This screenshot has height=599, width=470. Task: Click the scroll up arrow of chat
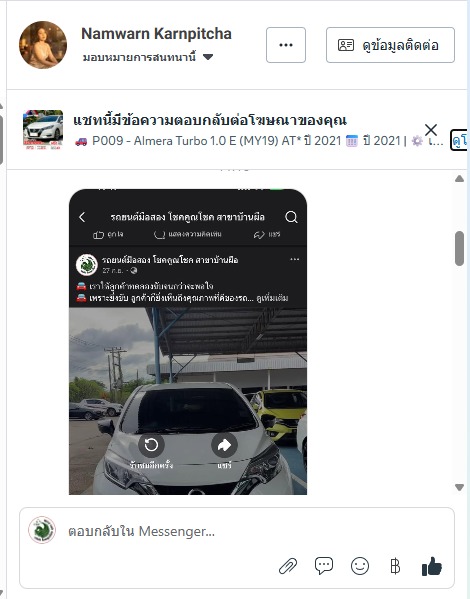click(x=460, y=179)
